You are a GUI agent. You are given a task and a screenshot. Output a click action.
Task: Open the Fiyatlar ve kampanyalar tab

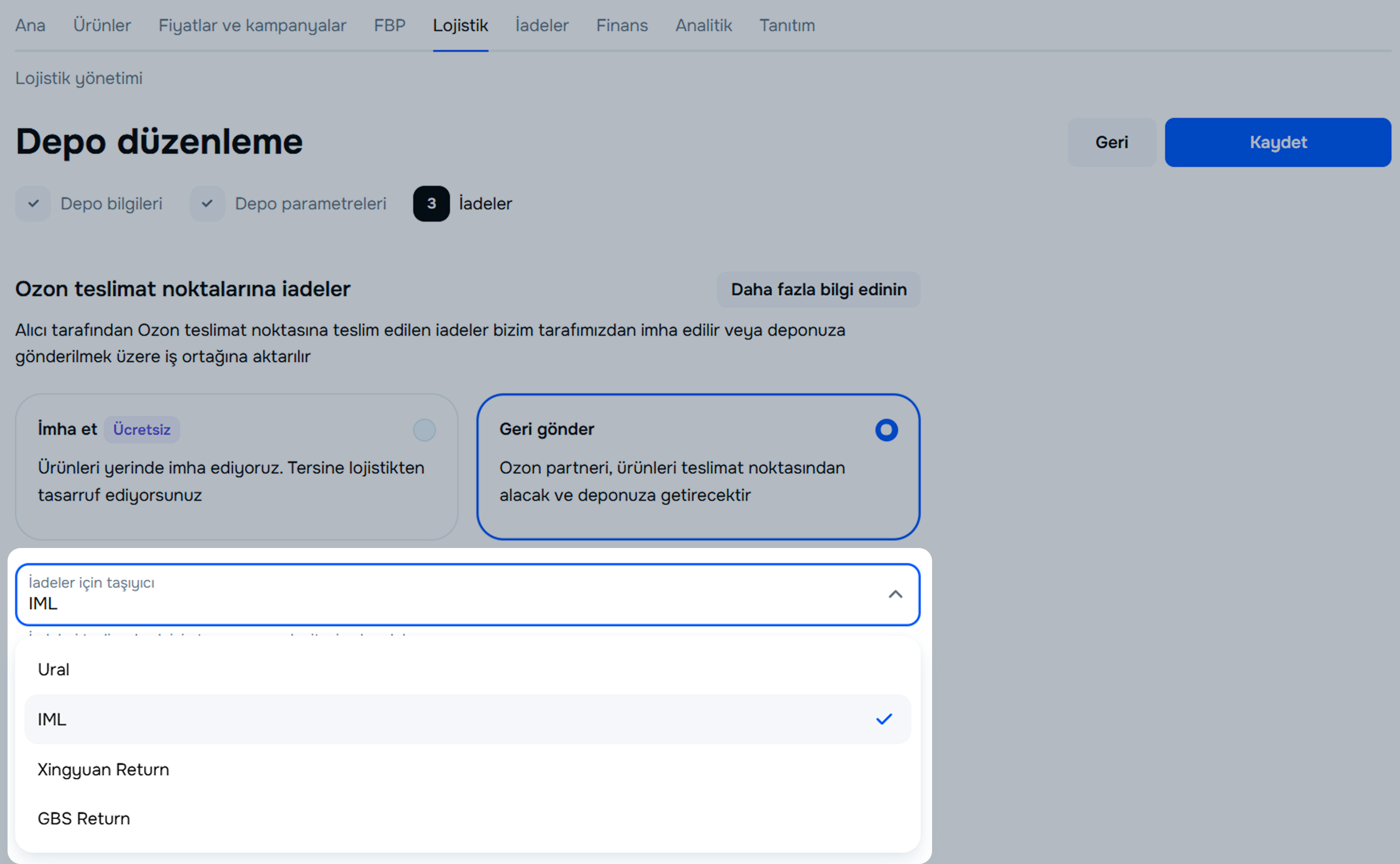(x=252, y=25)
